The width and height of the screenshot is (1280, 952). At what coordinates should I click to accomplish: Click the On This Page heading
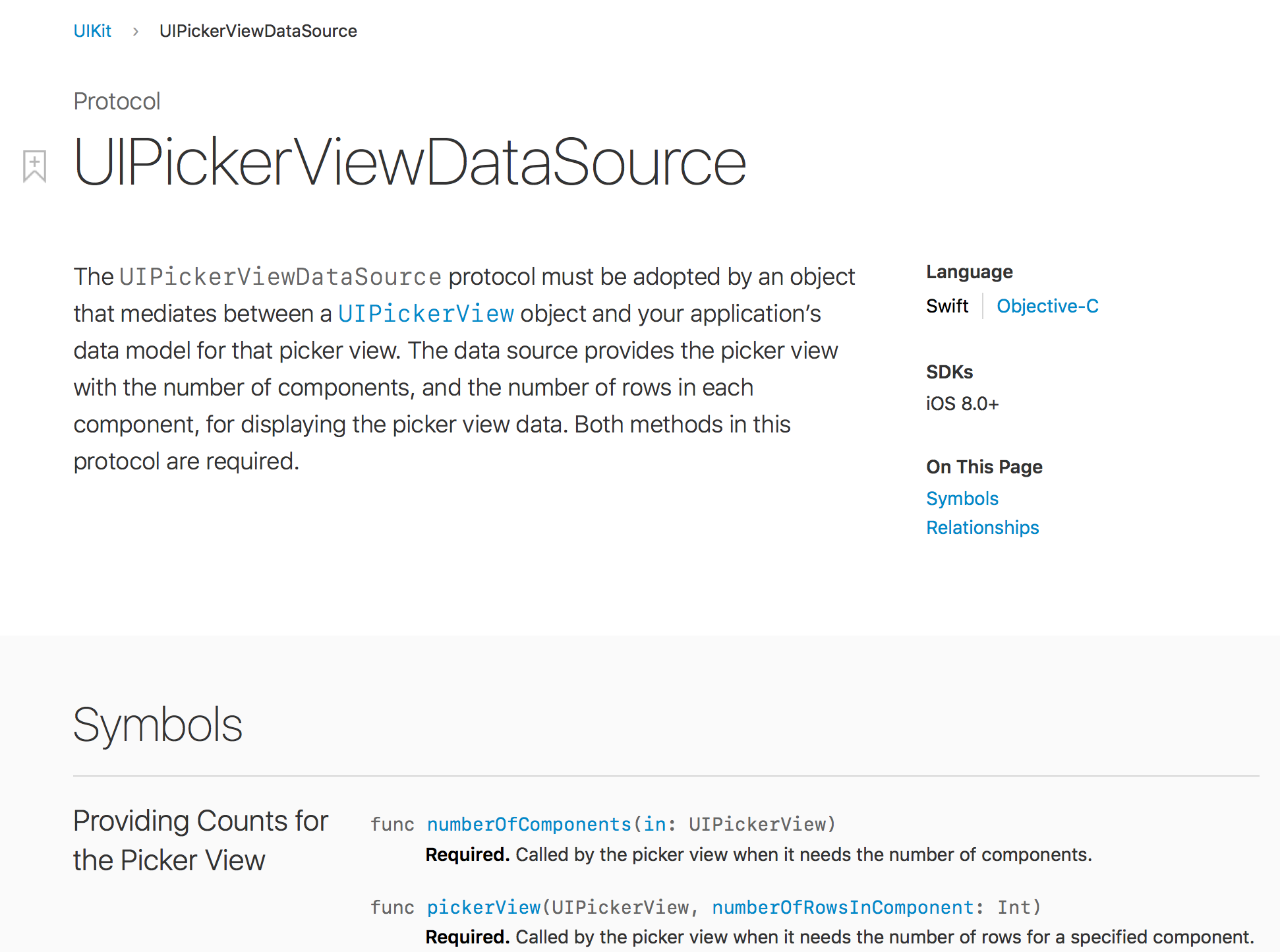coord(983,467)
